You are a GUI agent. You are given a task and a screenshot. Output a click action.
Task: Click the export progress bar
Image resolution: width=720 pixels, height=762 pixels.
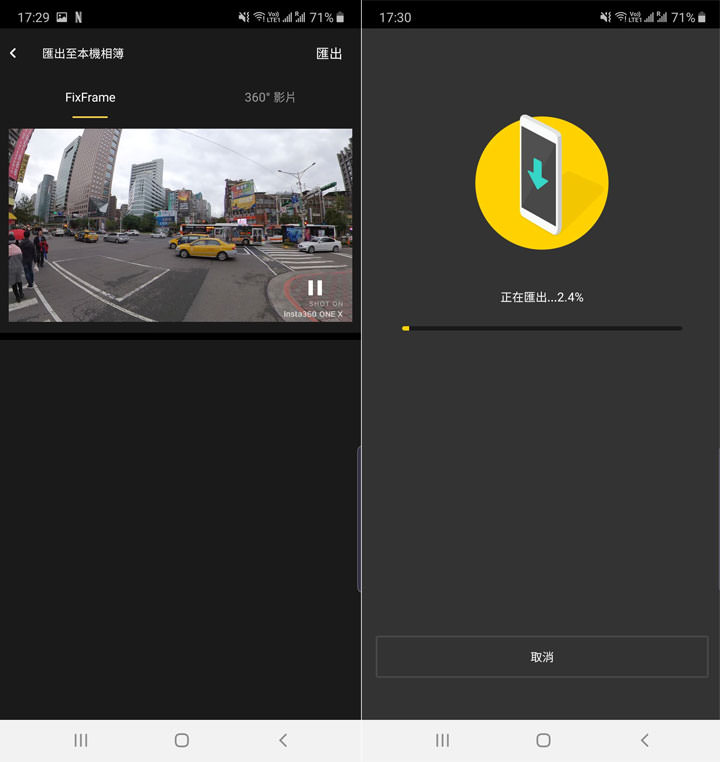(542, 329)
